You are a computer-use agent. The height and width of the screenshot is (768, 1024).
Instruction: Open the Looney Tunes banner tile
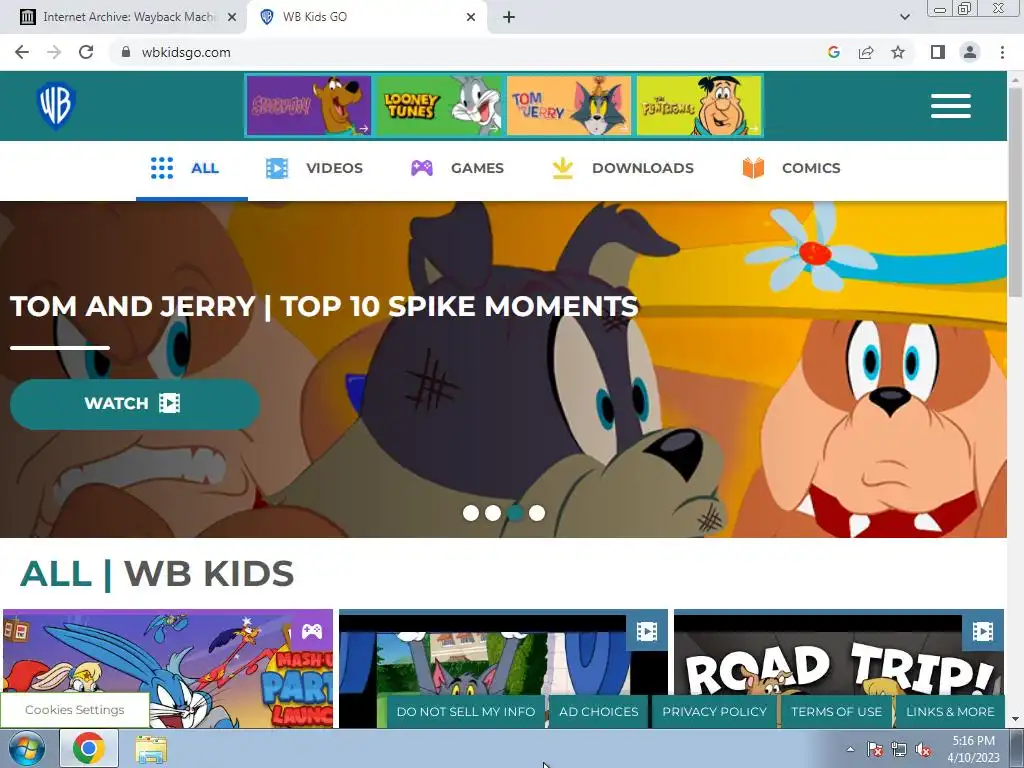pyautogui.click(x=439, y=106)
